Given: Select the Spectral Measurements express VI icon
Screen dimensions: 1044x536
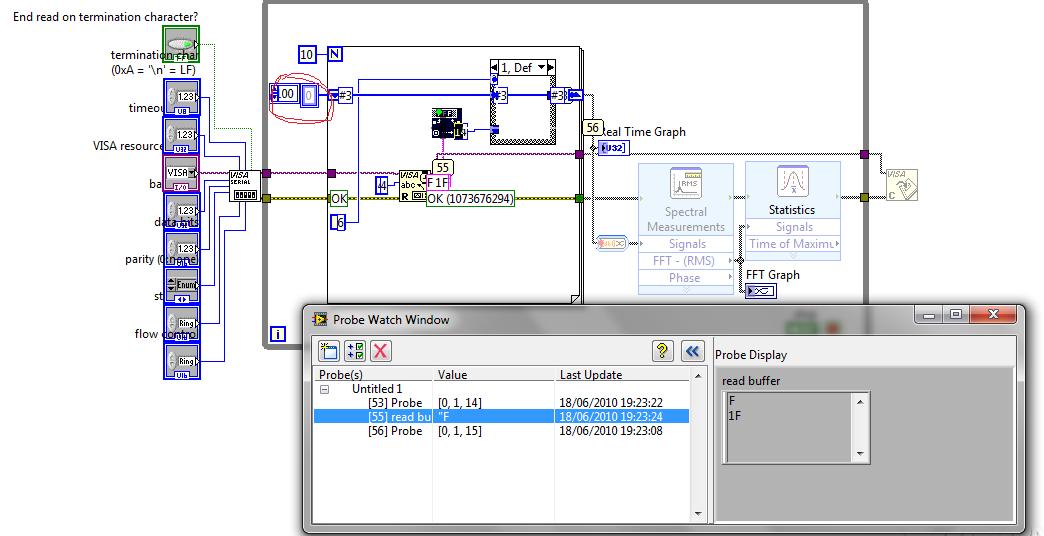Looking at the screenshot, I should point(686,184).
